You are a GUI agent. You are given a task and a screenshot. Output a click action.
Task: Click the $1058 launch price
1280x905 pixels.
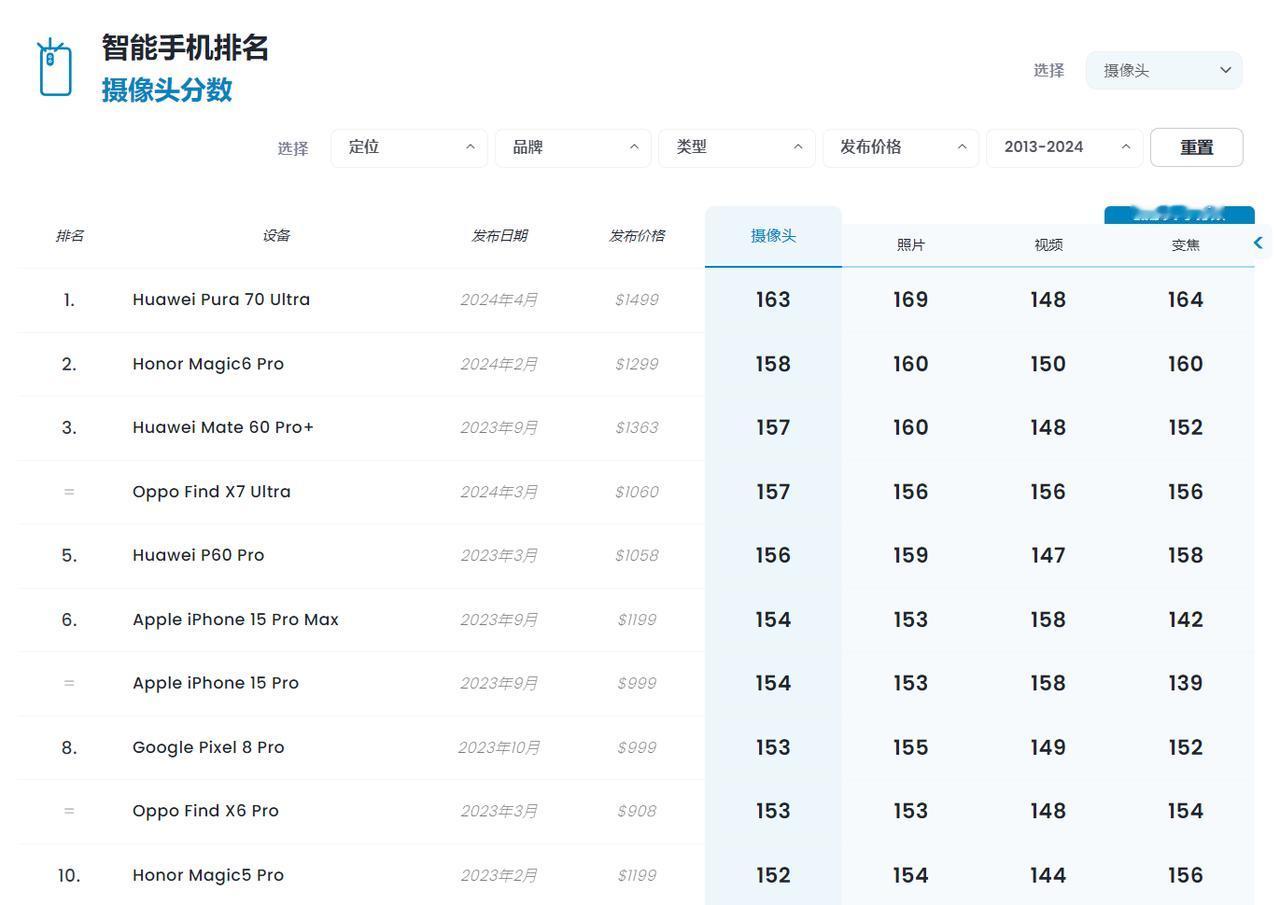pyautogui.click(x=637, y=555)
